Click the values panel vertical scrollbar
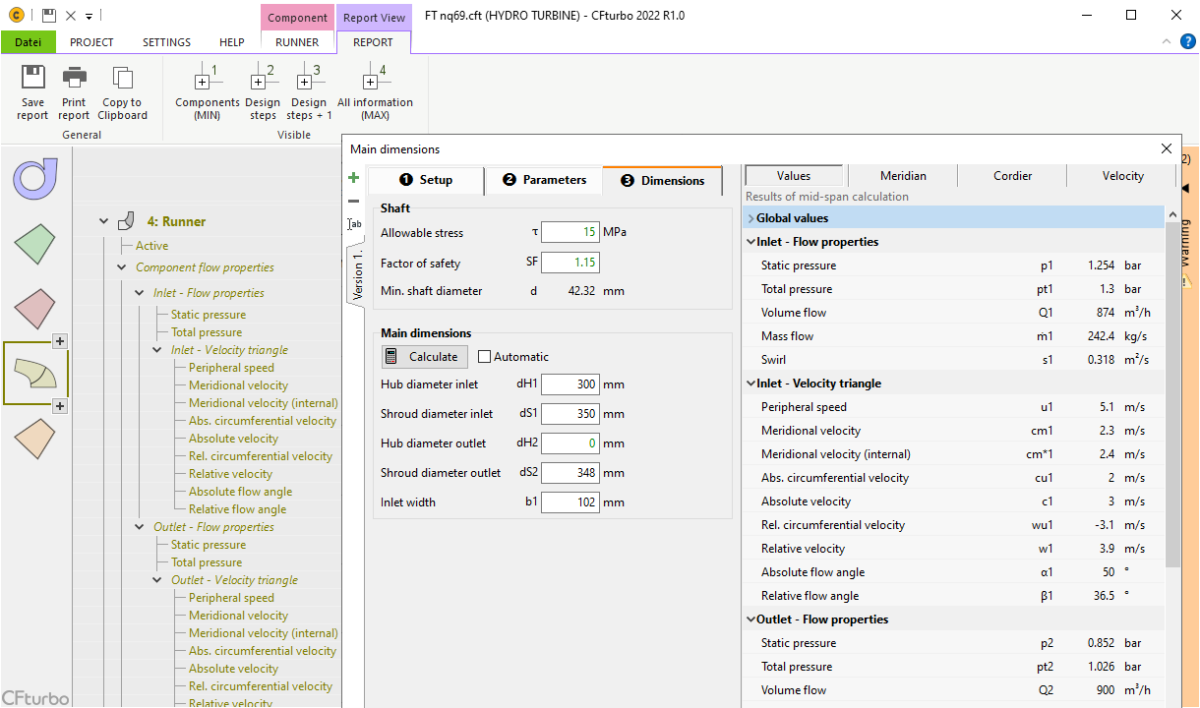1200x708 pixels. pos(1171,395)
